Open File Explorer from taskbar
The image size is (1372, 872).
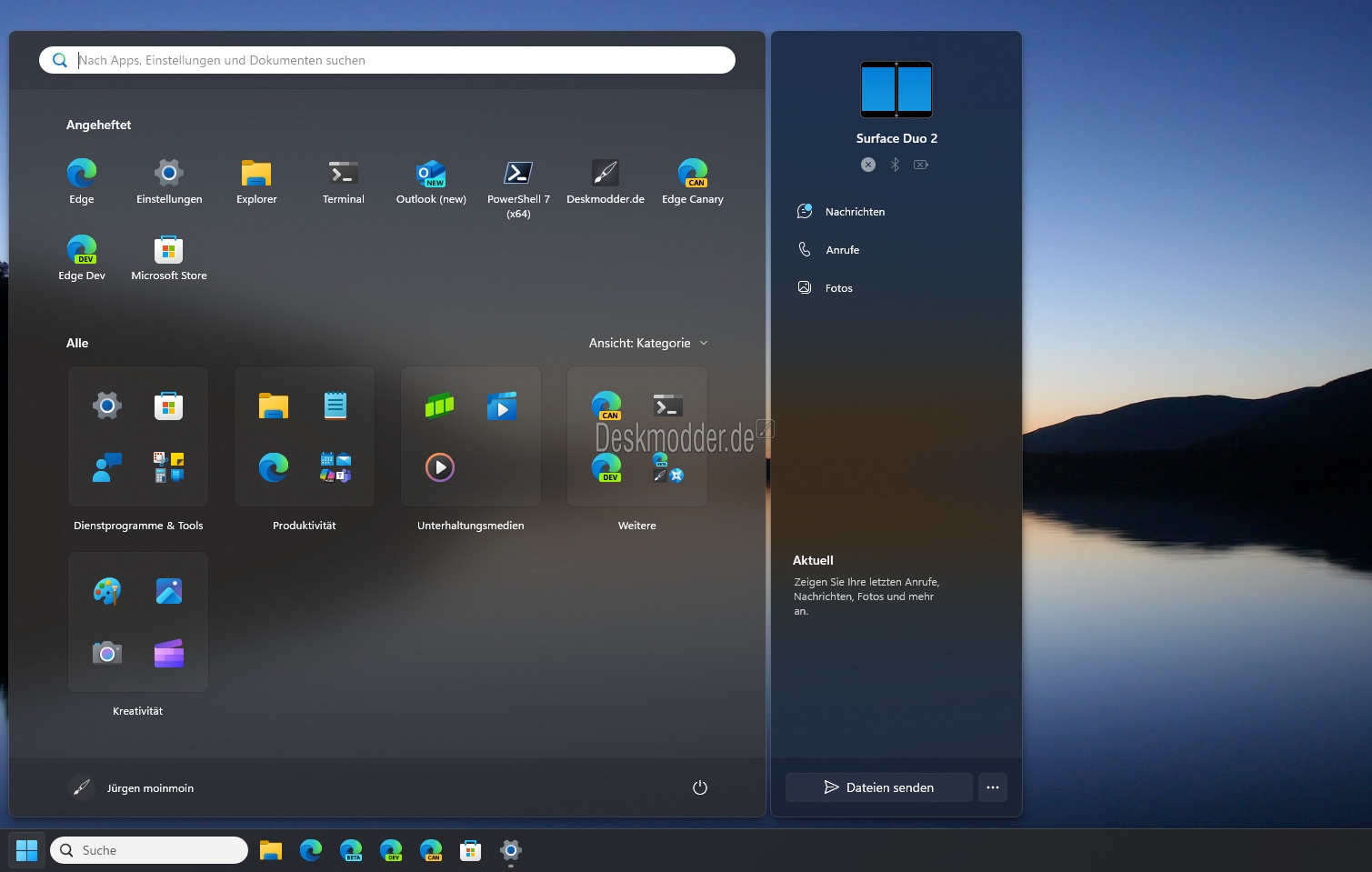[x=271, y=850]
